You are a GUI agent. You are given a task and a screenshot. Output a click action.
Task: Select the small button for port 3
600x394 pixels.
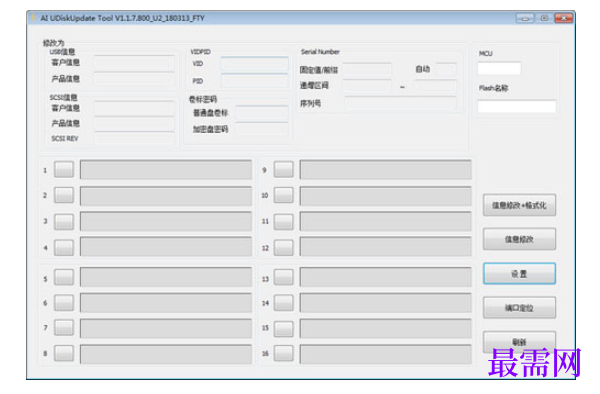64,221
